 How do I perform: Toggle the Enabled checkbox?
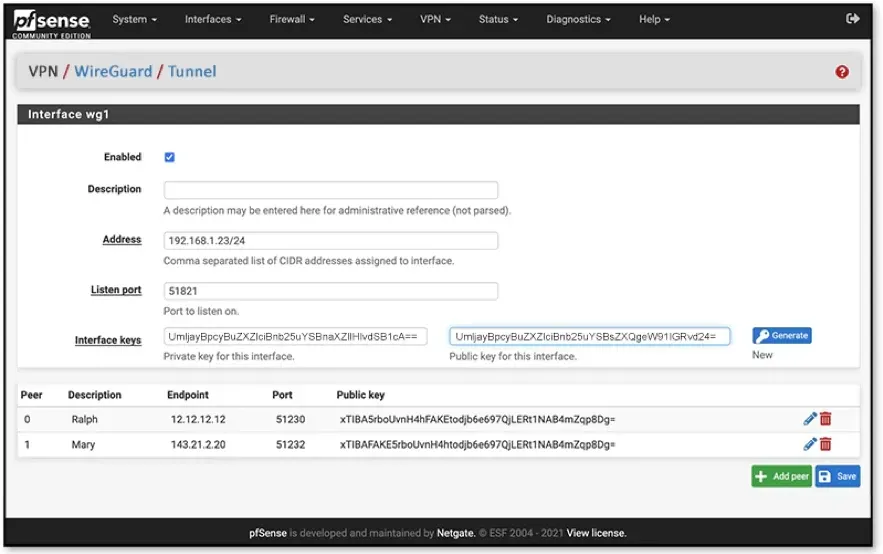(x=170, y=157)
